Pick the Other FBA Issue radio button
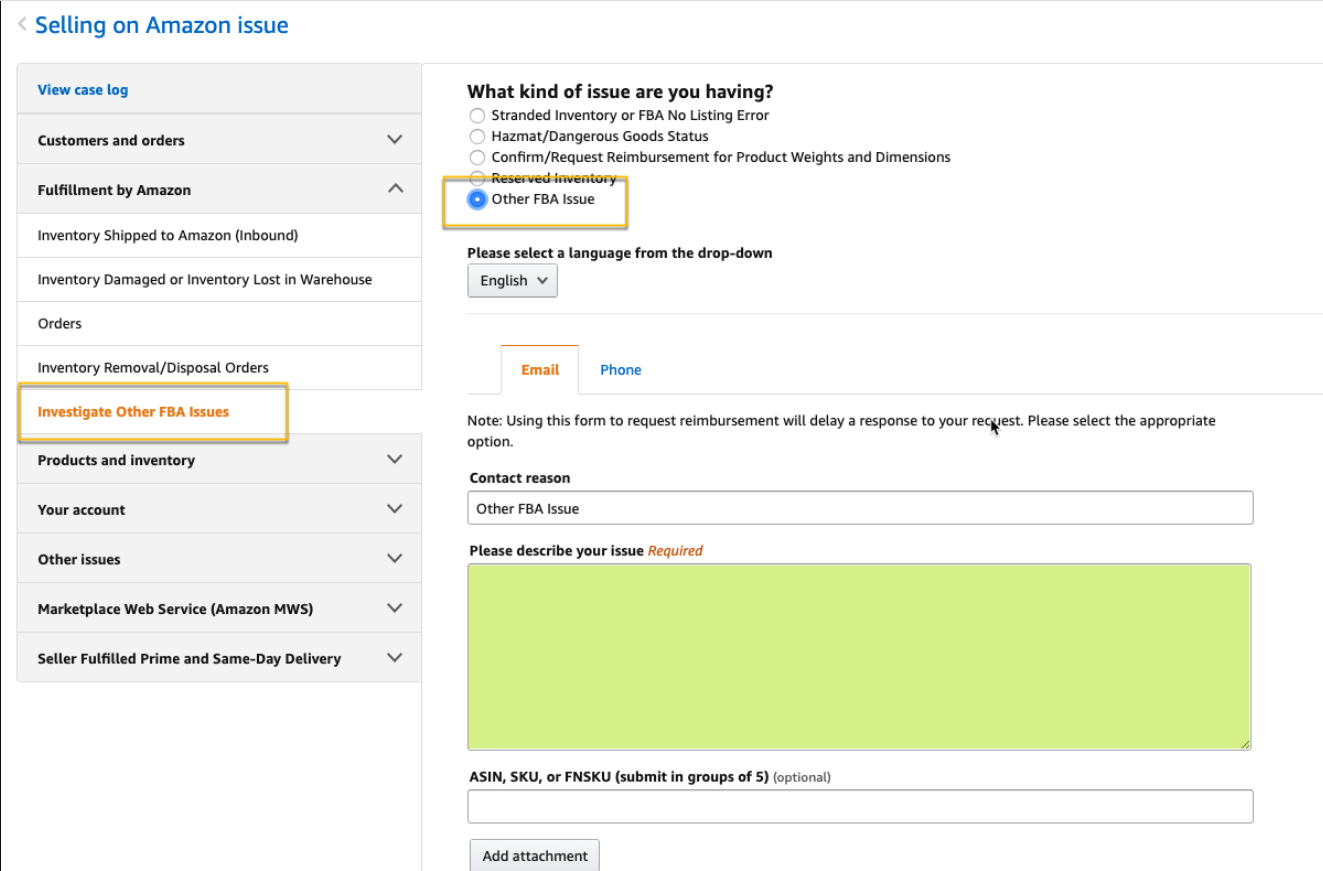1323x871 pixels. click(477, 199)
